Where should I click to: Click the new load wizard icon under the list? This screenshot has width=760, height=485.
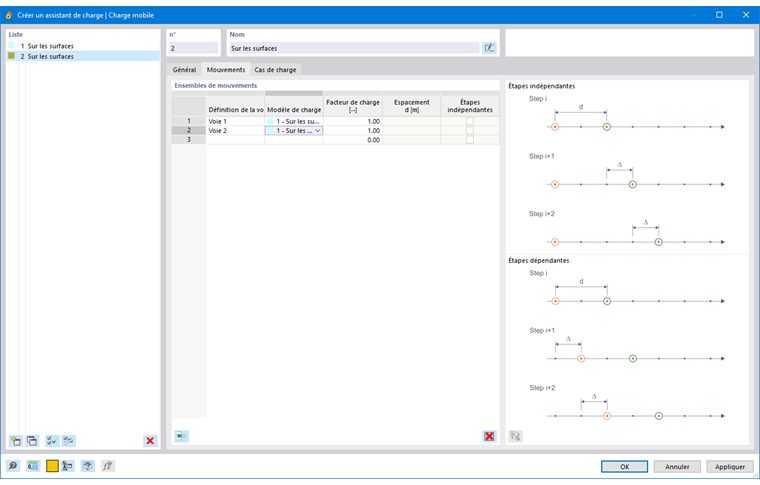[x=16, y=440]
